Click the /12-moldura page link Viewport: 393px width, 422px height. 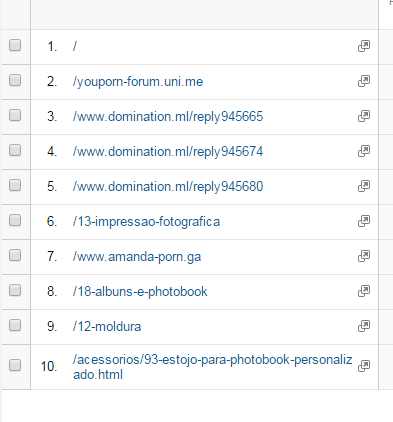(x=107, y=326)
